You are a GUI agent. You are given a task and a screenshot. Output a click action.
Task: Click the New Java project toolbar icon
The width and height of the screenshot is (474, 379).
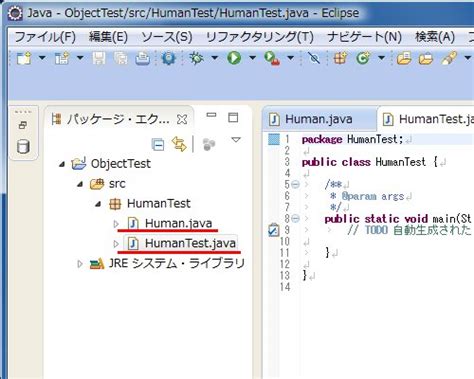(x=62, y=58)
